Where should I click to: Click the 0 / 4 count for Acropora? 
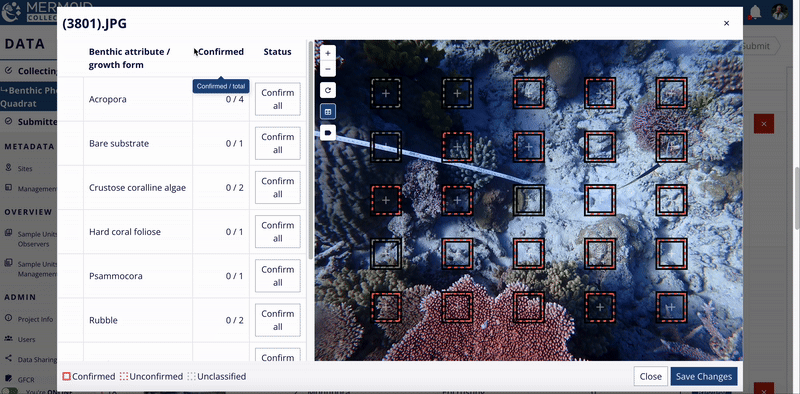tap(235, 100)
